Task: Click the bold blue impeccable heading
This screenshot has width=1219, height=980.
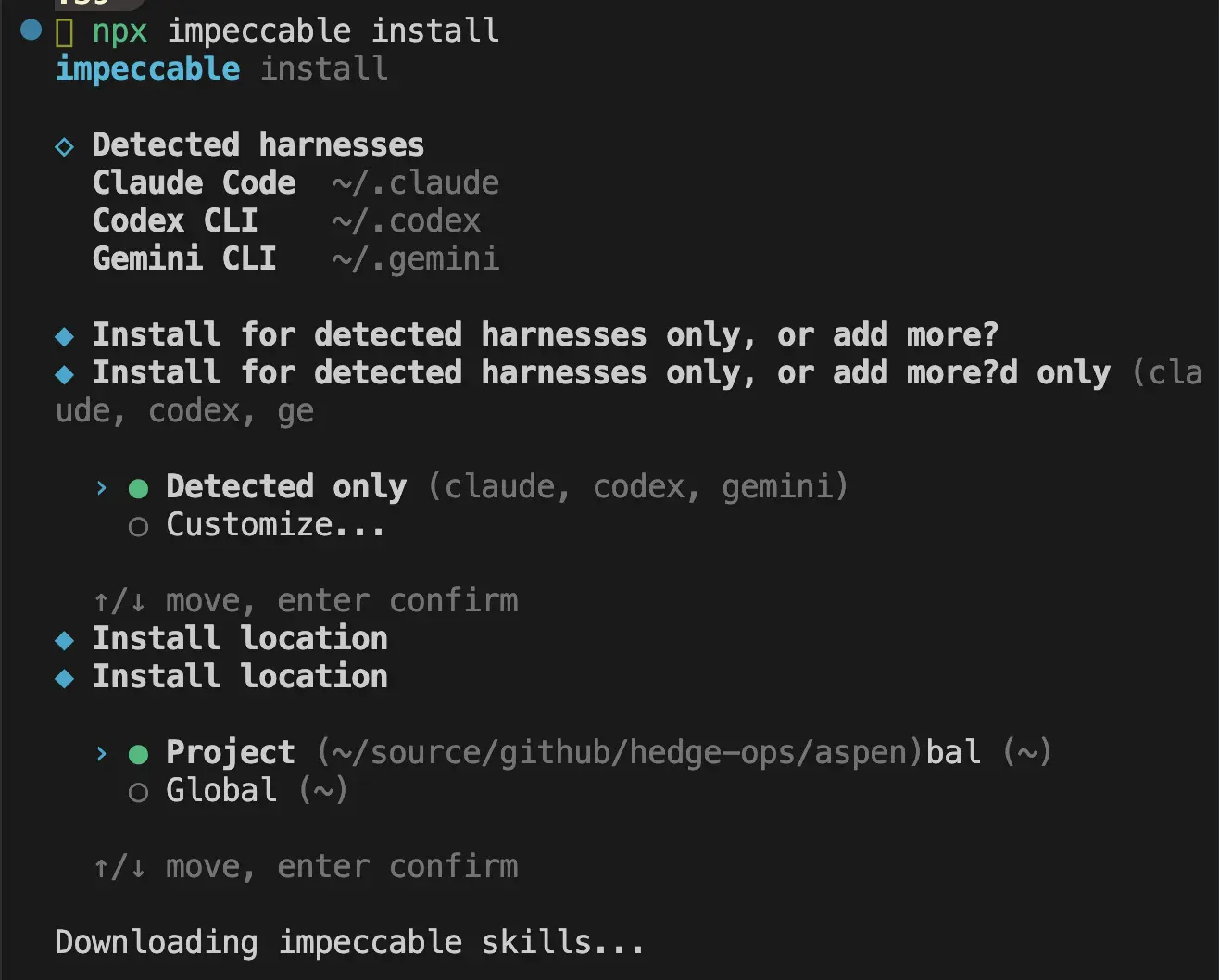Action: (148, 69)
